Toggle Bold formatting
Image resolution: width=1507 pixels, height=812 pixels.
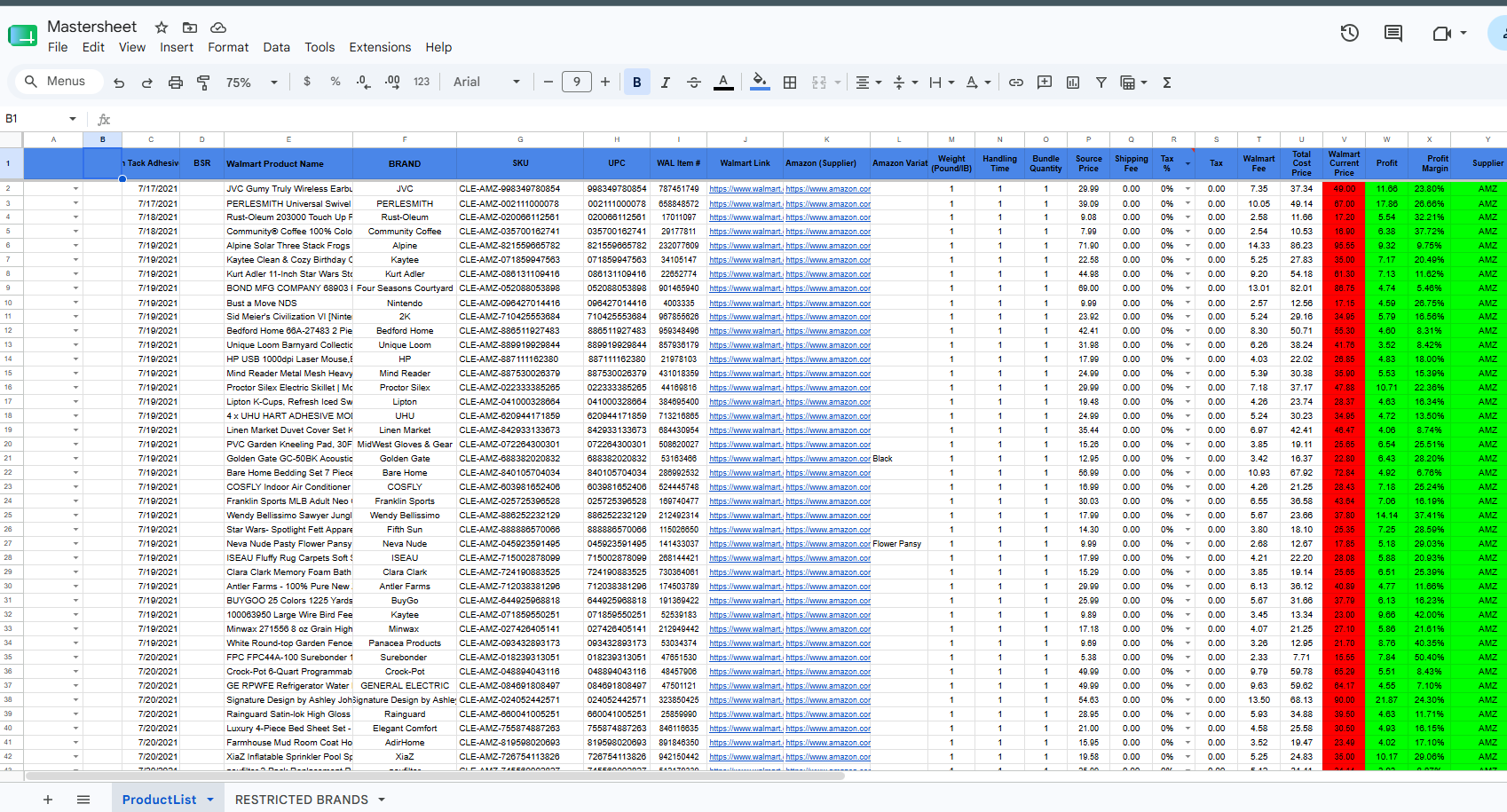637,83
